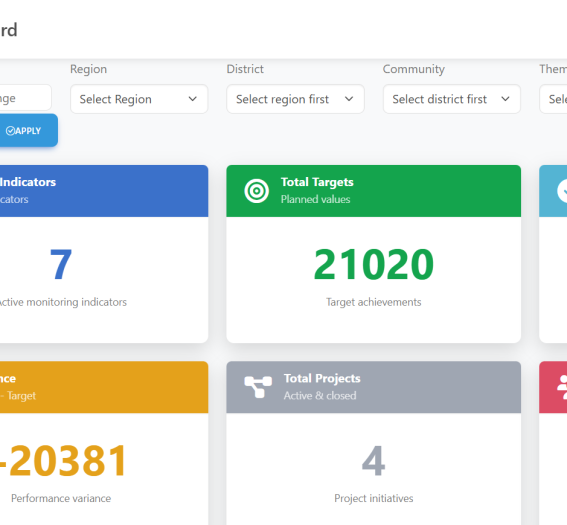Image resolution: width=567 pixels, height=525 pixels.
Task: Click the chevron arrow of the District selector
Action: [x=349, y=99]
